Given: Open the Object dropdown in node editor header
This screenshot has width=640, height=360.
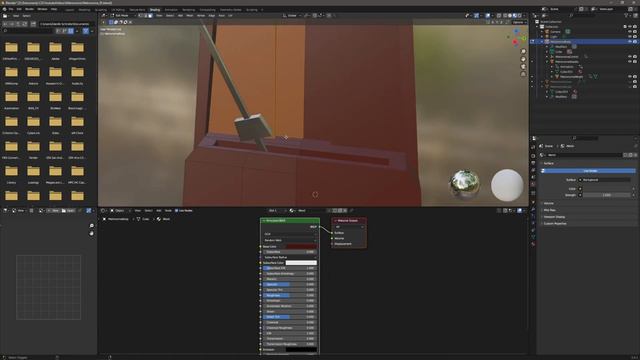Looking at the screenshot, I should (118, 211).
